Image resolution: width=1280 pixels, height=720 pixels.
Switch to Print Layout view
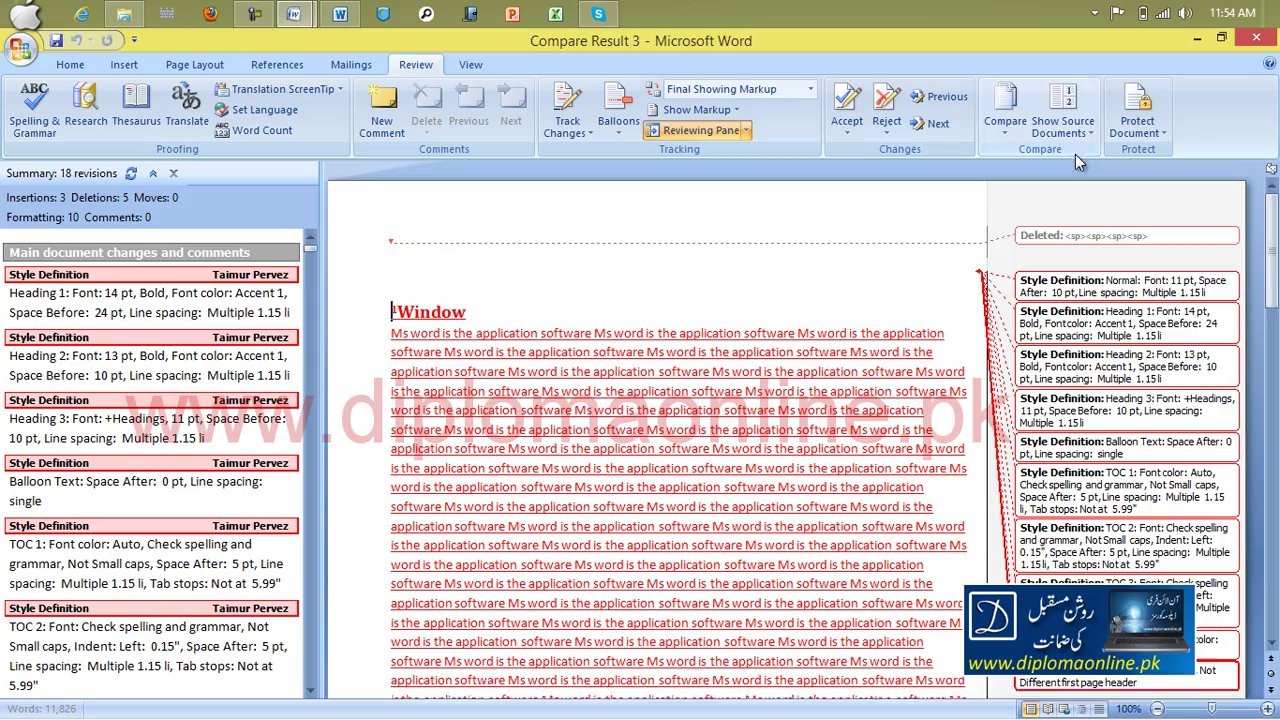tap(1031, 709)
